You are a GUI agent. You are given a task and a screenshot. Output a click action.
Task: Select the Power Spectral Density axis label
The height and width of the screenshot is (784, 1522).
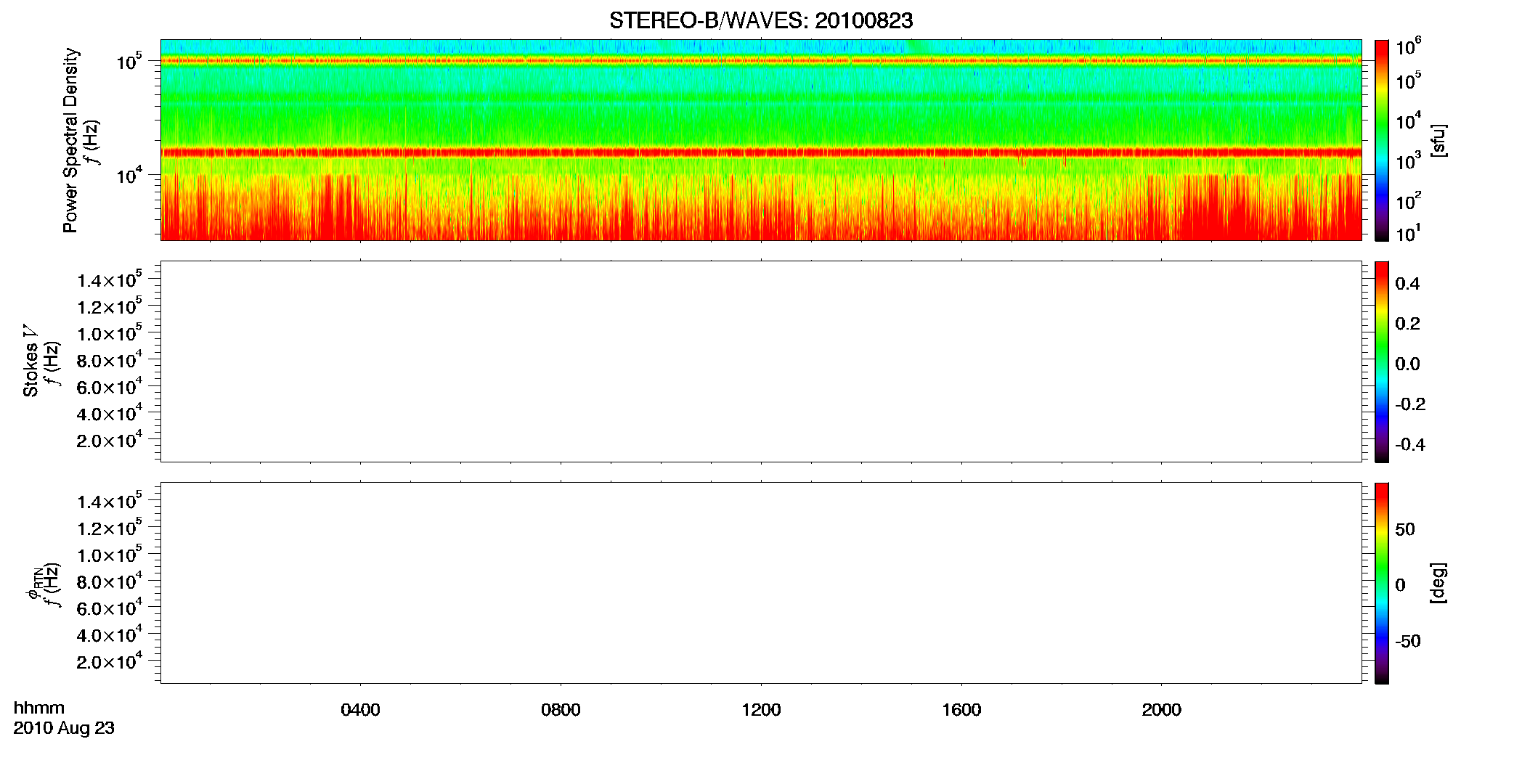tap(70, 140)
